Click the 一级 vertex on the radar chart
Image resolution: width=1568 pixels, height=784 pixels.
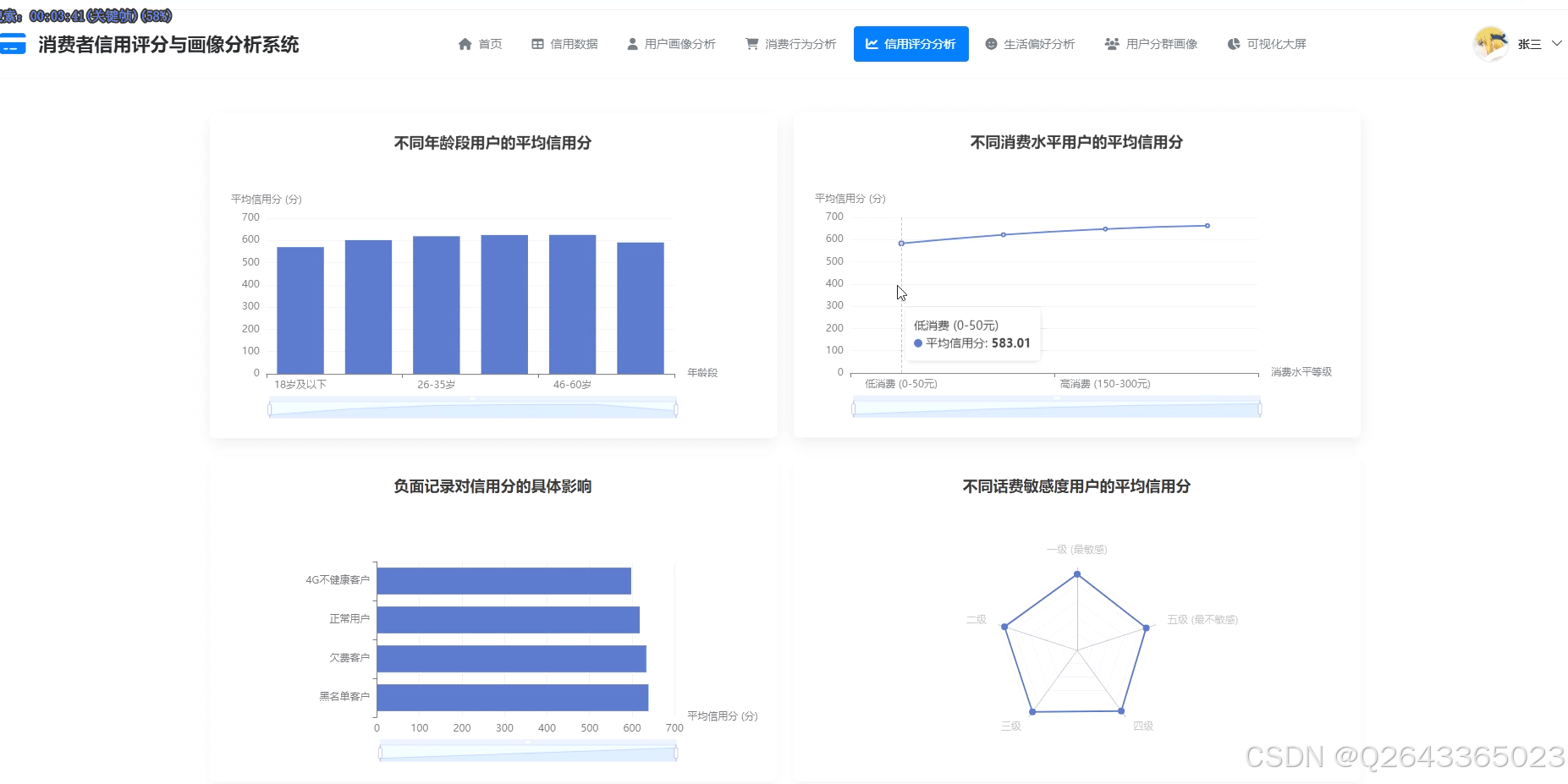pyautogui.click(x=1076, y=573)
